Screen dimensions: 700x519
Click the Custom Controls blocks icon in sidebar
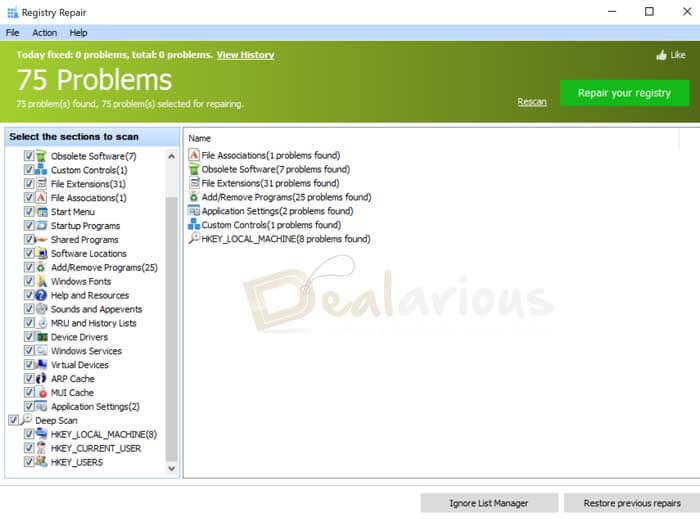coord(41,170)
